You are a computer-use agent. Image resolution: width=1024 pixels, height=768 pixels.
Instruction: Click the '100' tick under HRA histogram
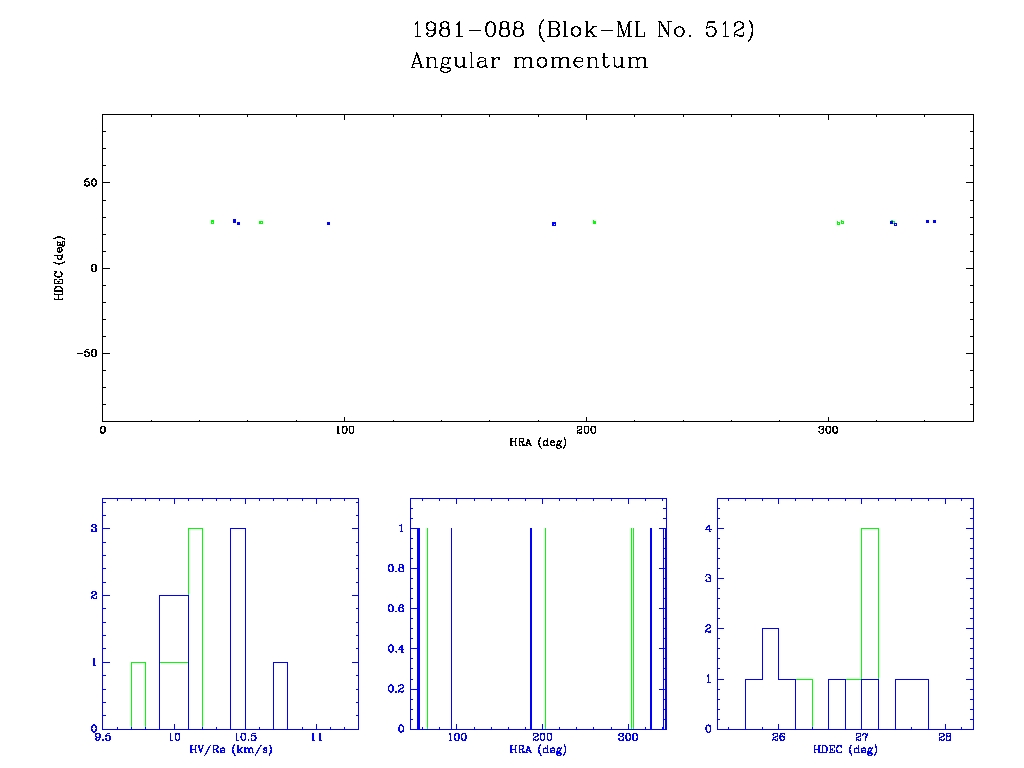(x=457, y=737)
